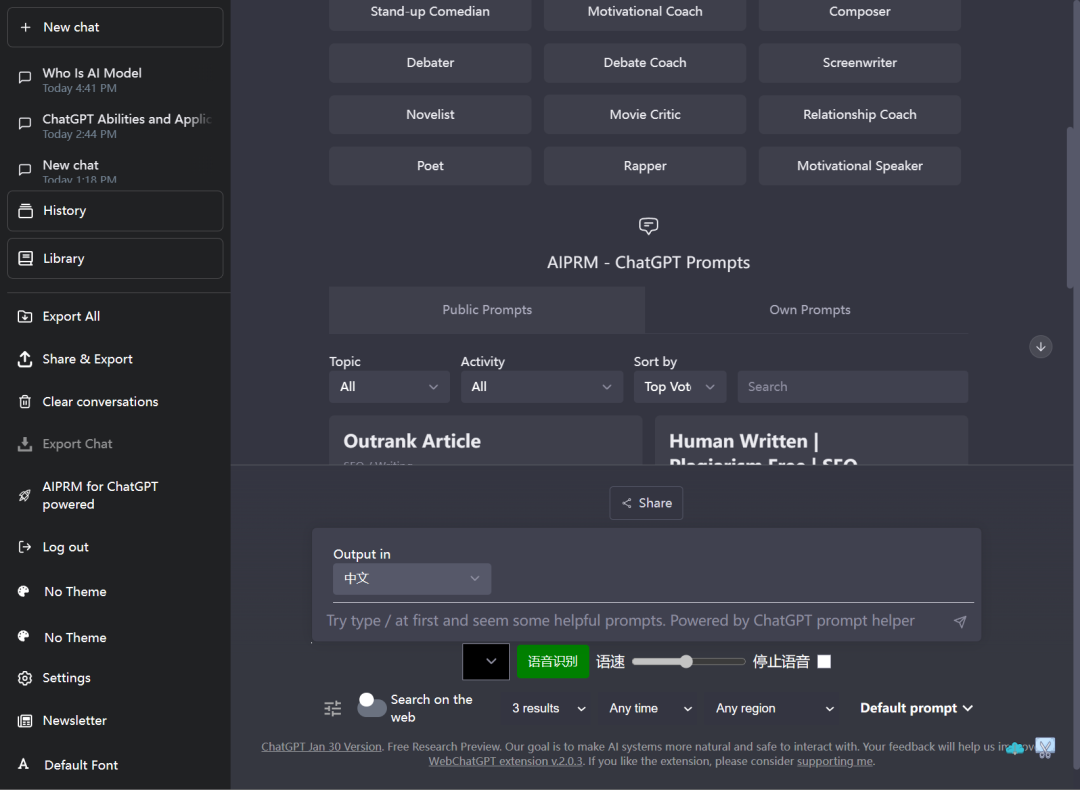Click the chat message input box
The width and height of the screenshot is (1080, 790).
click(637, 621)
